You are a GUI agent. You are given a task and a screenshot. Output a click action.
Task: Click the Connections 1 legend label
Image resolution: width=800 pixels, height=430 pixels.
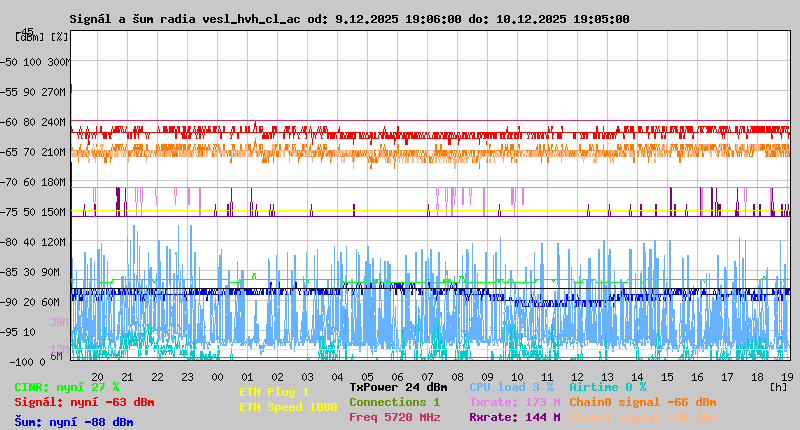[394, 402]
